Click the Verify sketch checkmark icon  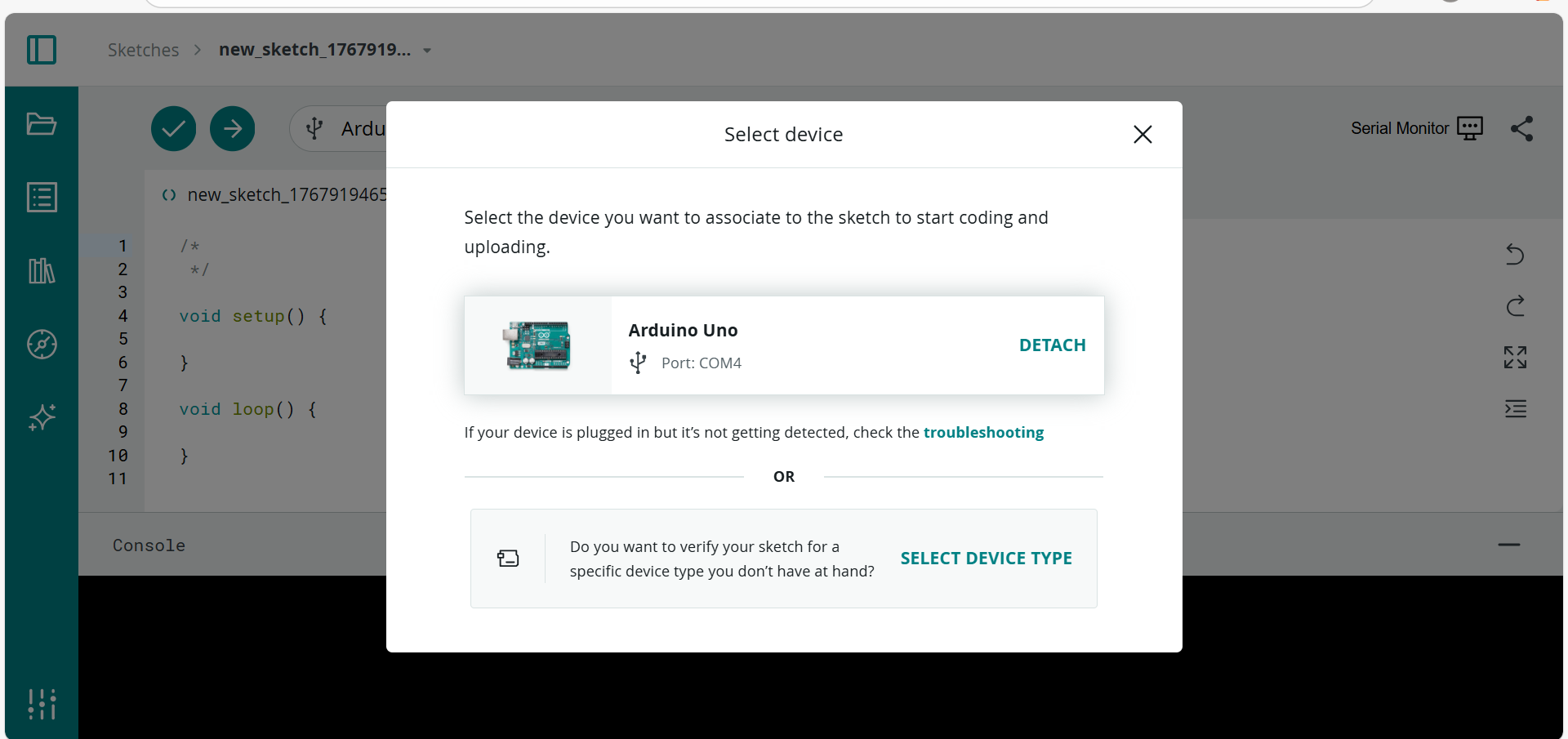[x=173, y=128]
